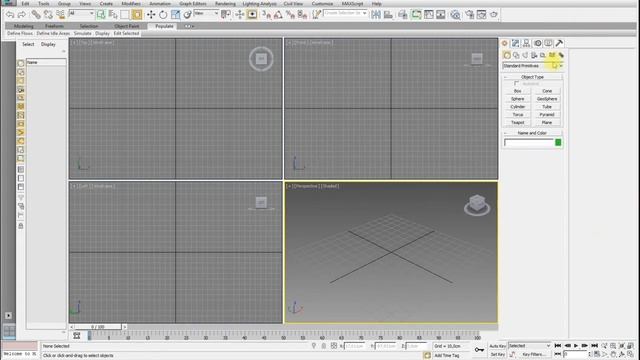Click the Simulate ribbon button
Screen dimensions: 640x360
[82, 33]
